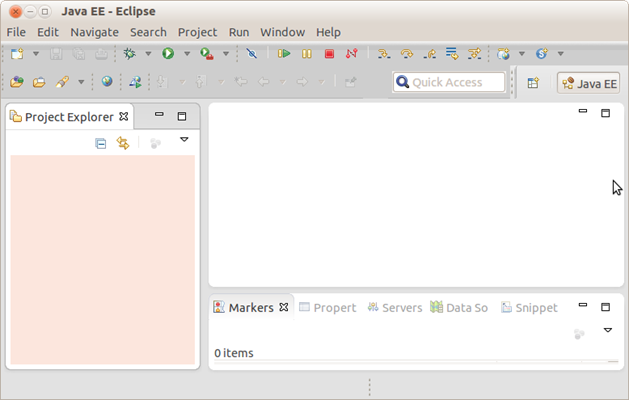
Task: Open the Navigate menu
Action: [x=95, y=32]
